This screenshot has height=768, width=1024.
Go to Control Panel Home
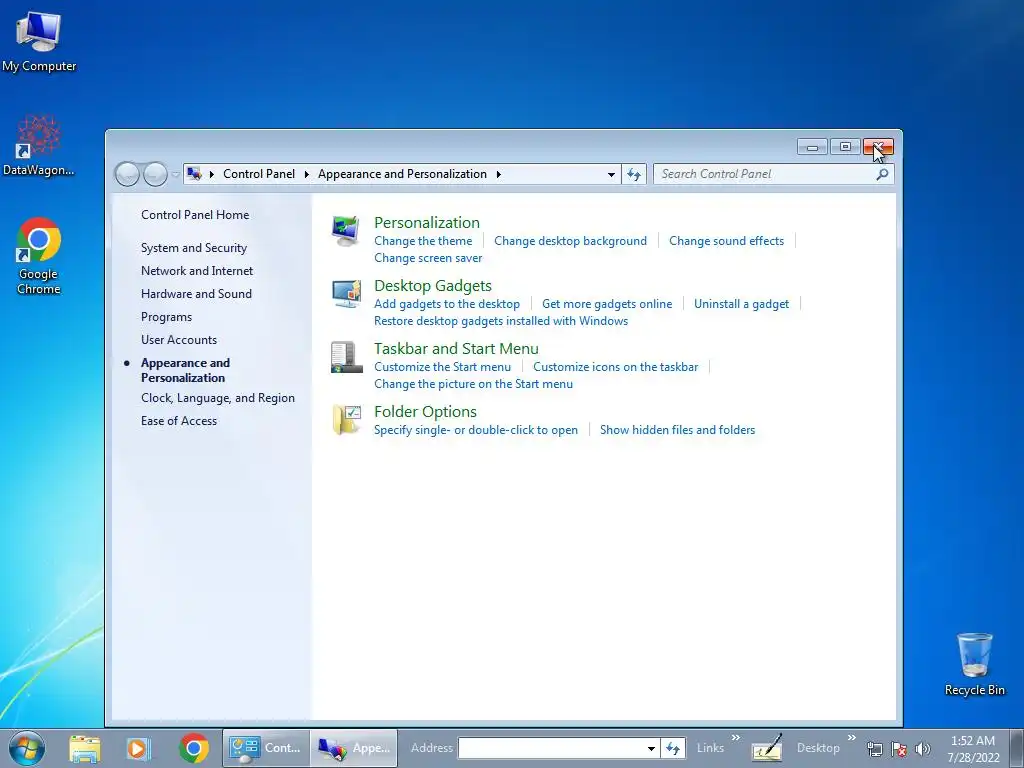(195, 215)
